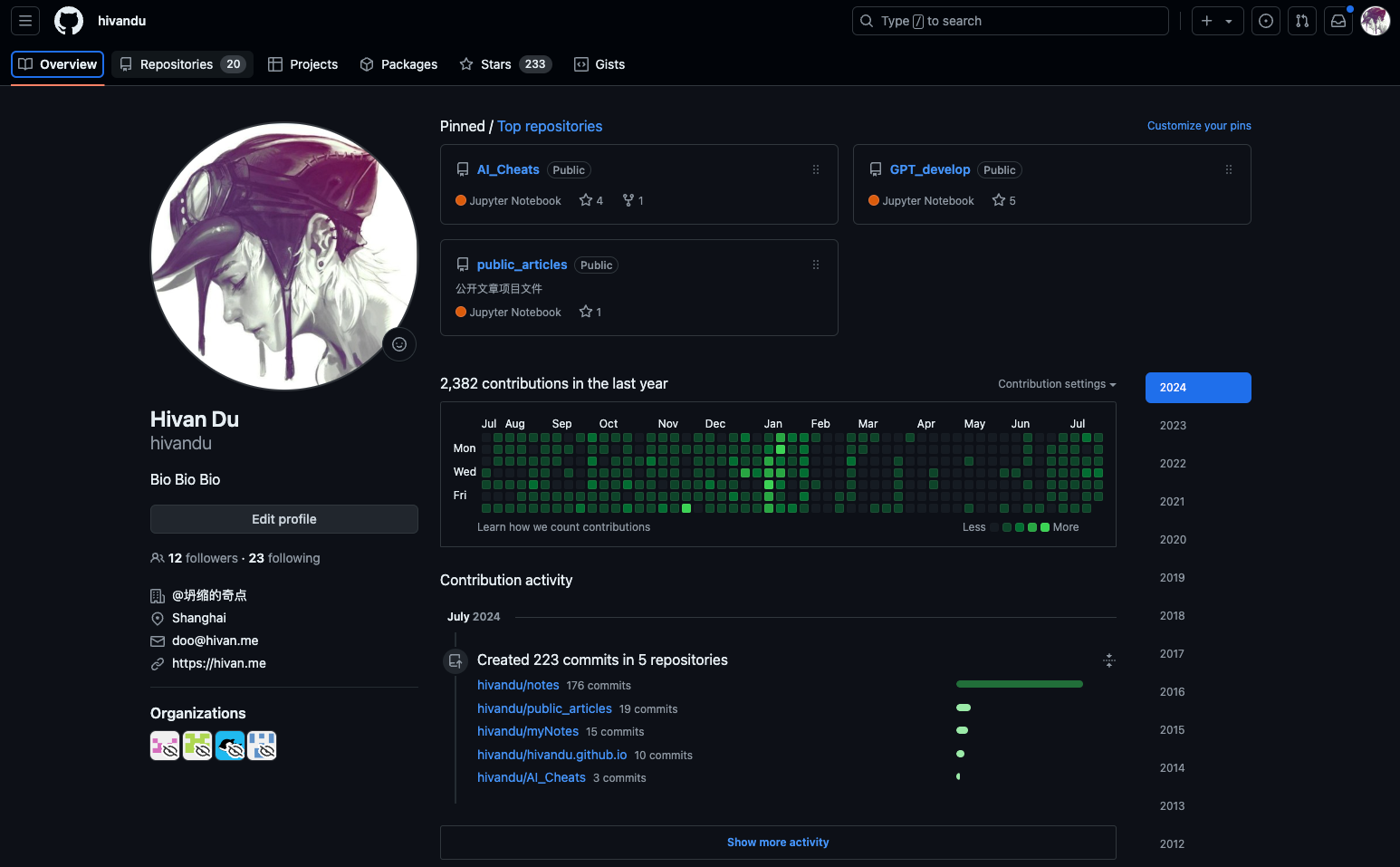
Task: Open hivandu/public_articles activity link
Action: pos(544,708)
